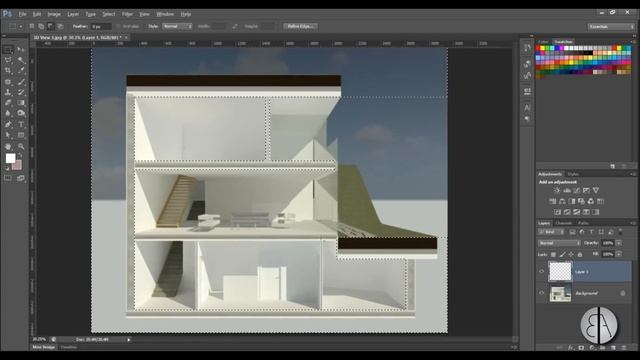Open the status bar info arrow
The height and width of the screenshot is (360, 640).
(x=129, y=340)
